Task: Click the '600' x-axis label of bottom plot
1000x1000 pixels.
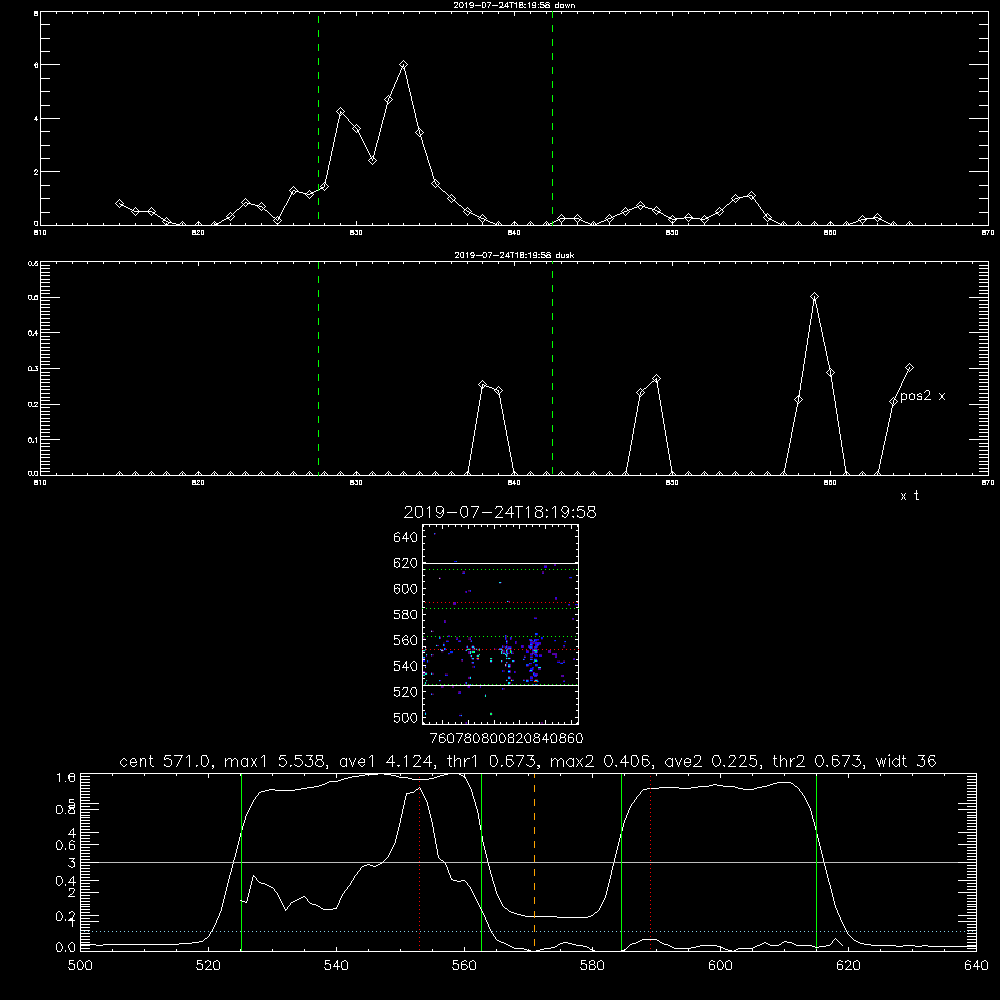Action: [x=721, y=966]
